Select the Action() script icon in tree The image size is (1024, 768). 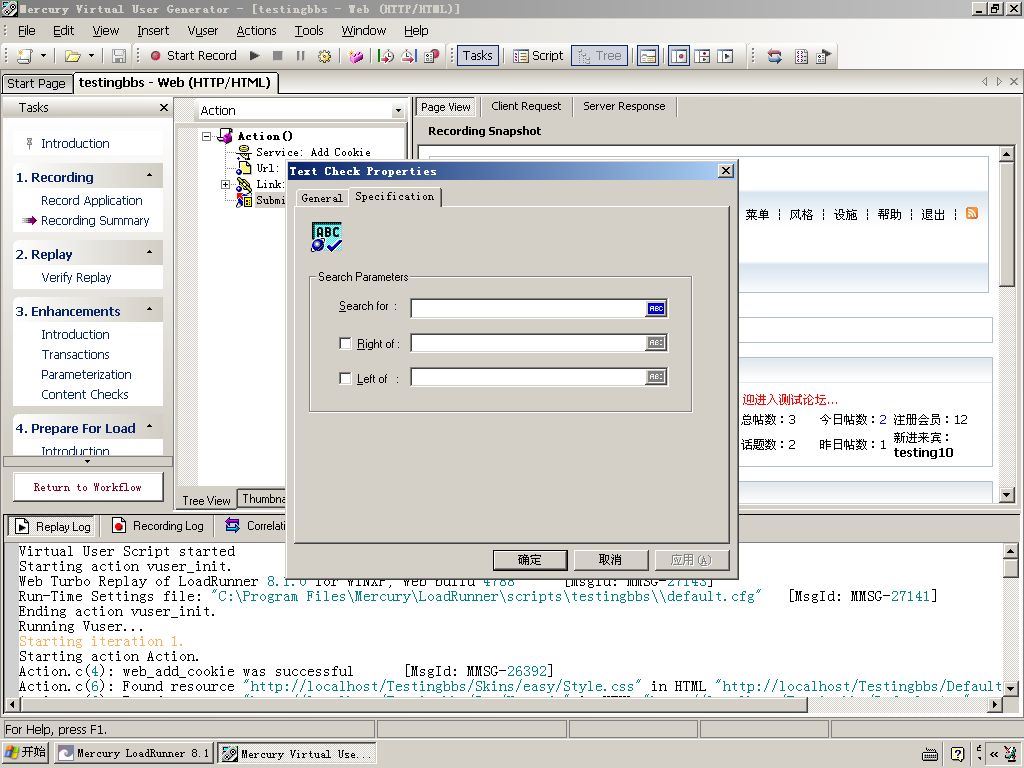(226, 136)
